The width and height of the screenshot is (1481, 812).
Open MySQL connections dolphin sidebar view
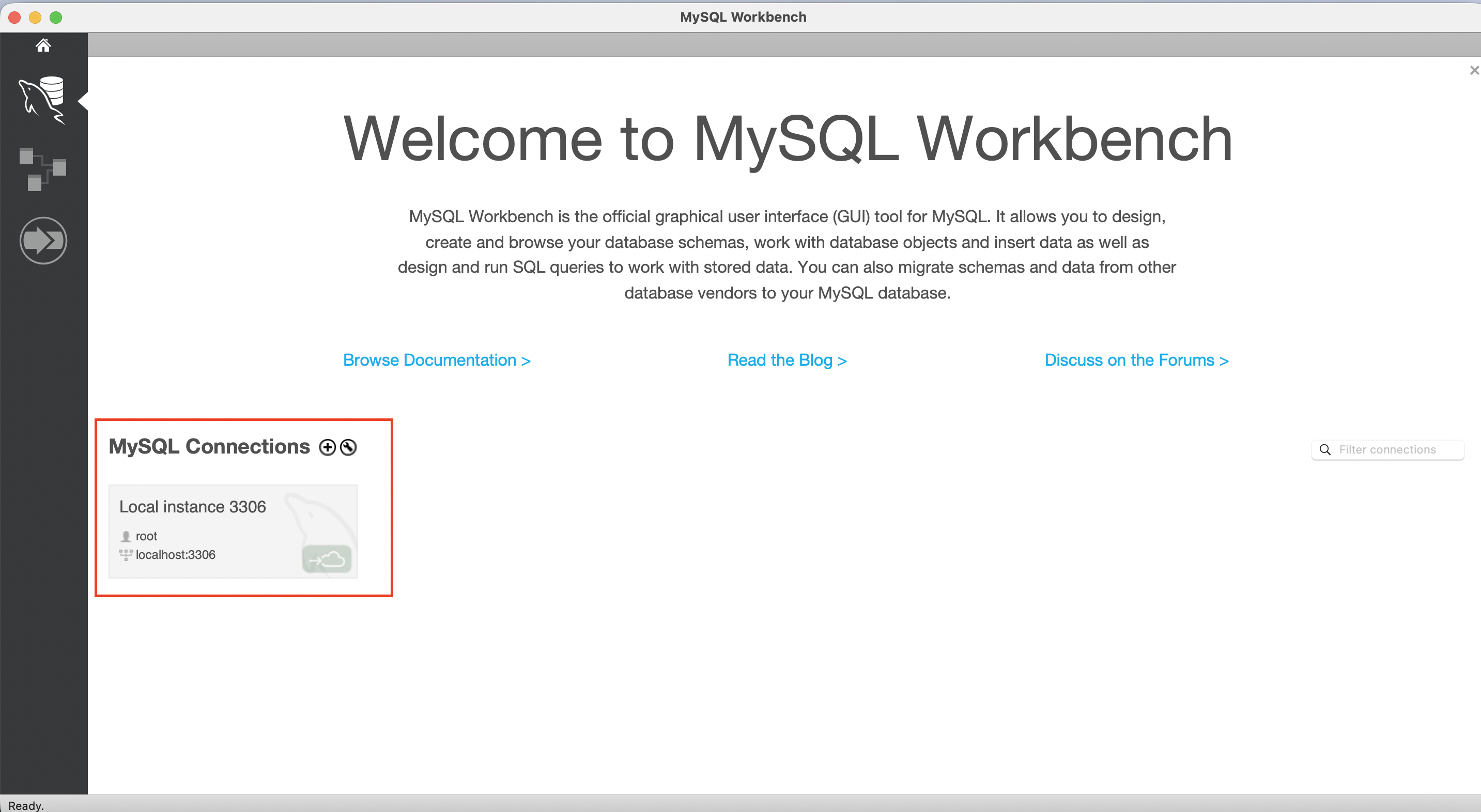(42, 100)
